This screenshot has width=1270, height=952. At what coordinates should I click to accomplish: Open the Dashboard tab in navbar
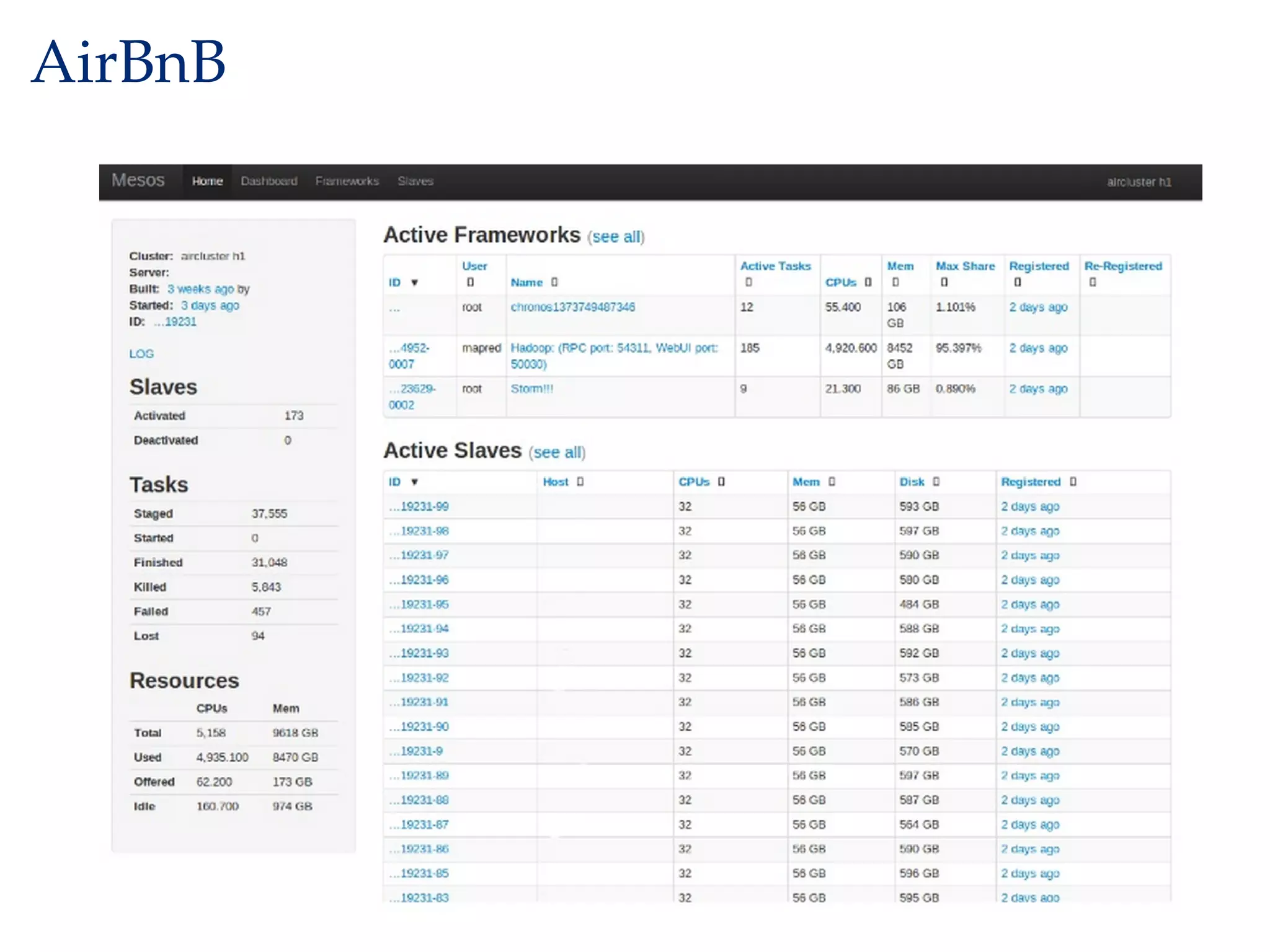[x=269, y=181]
